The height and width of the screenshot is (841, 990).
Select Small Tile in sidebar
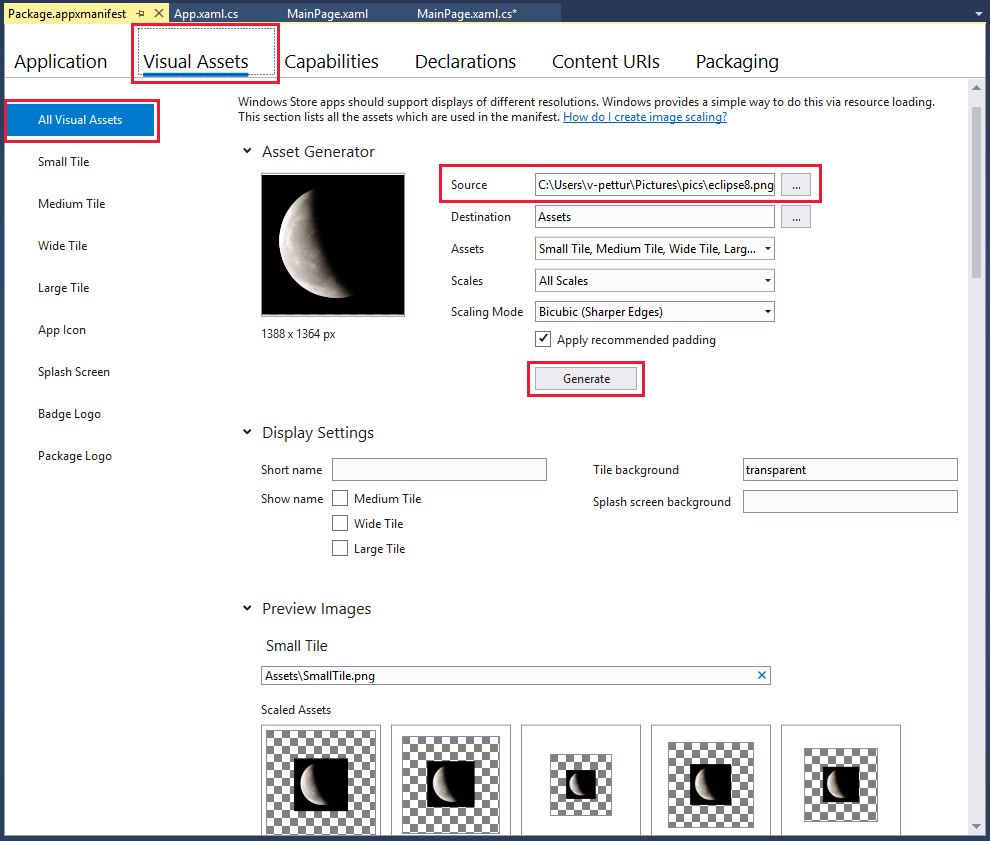[63, 162]
